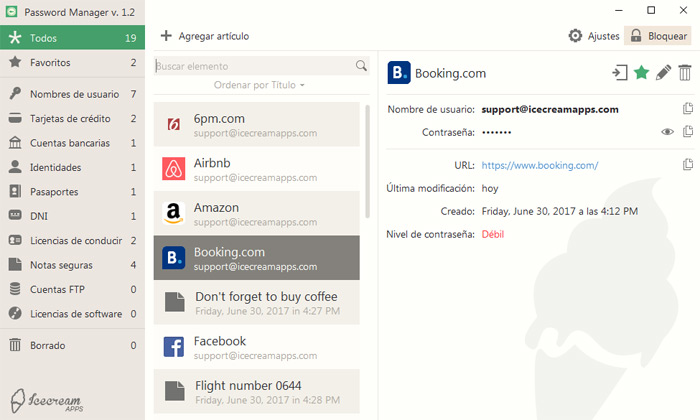
Task: Copy the Contraseña value
Action: tap(688, 131)
